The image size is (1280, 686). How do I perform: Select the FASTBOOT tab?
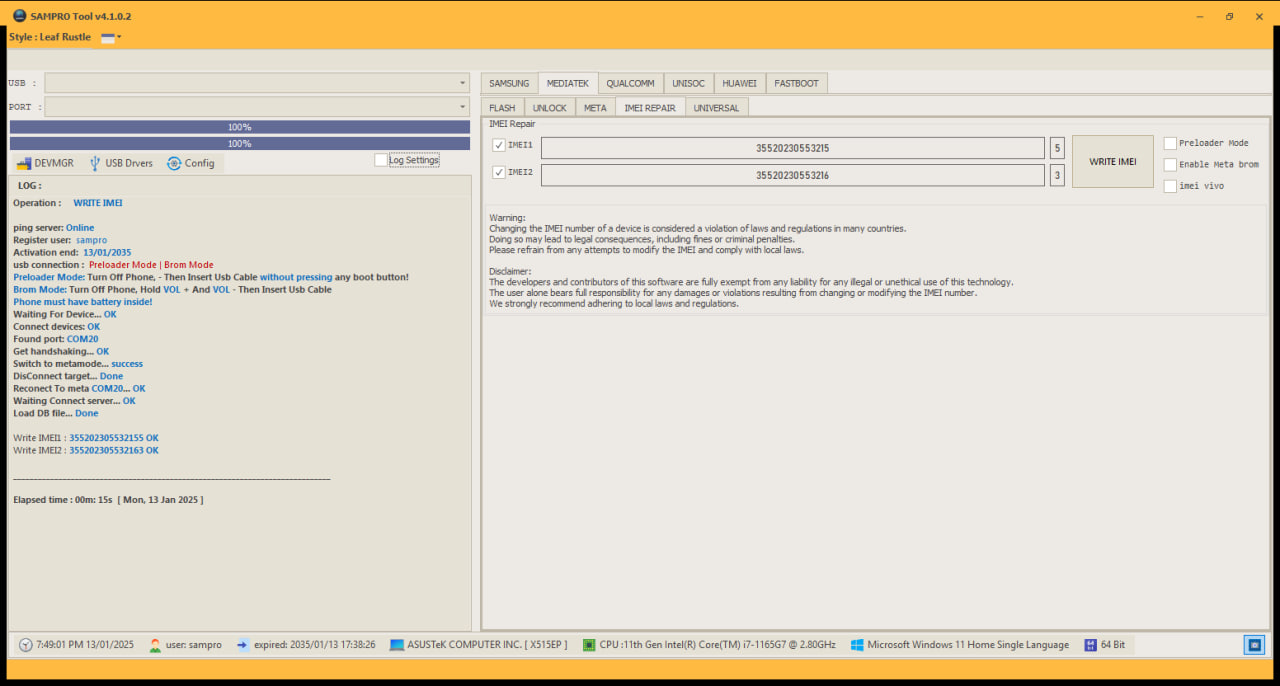(797, 83)
